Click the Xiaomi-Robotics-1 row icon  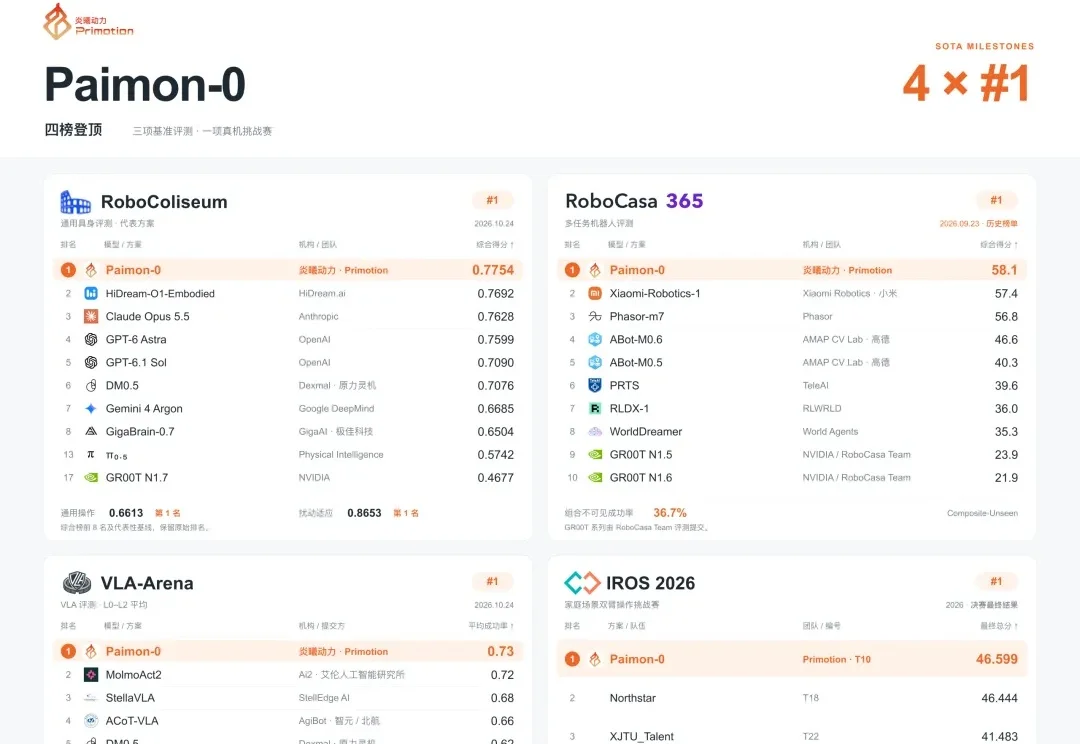[x=595, y=293]
